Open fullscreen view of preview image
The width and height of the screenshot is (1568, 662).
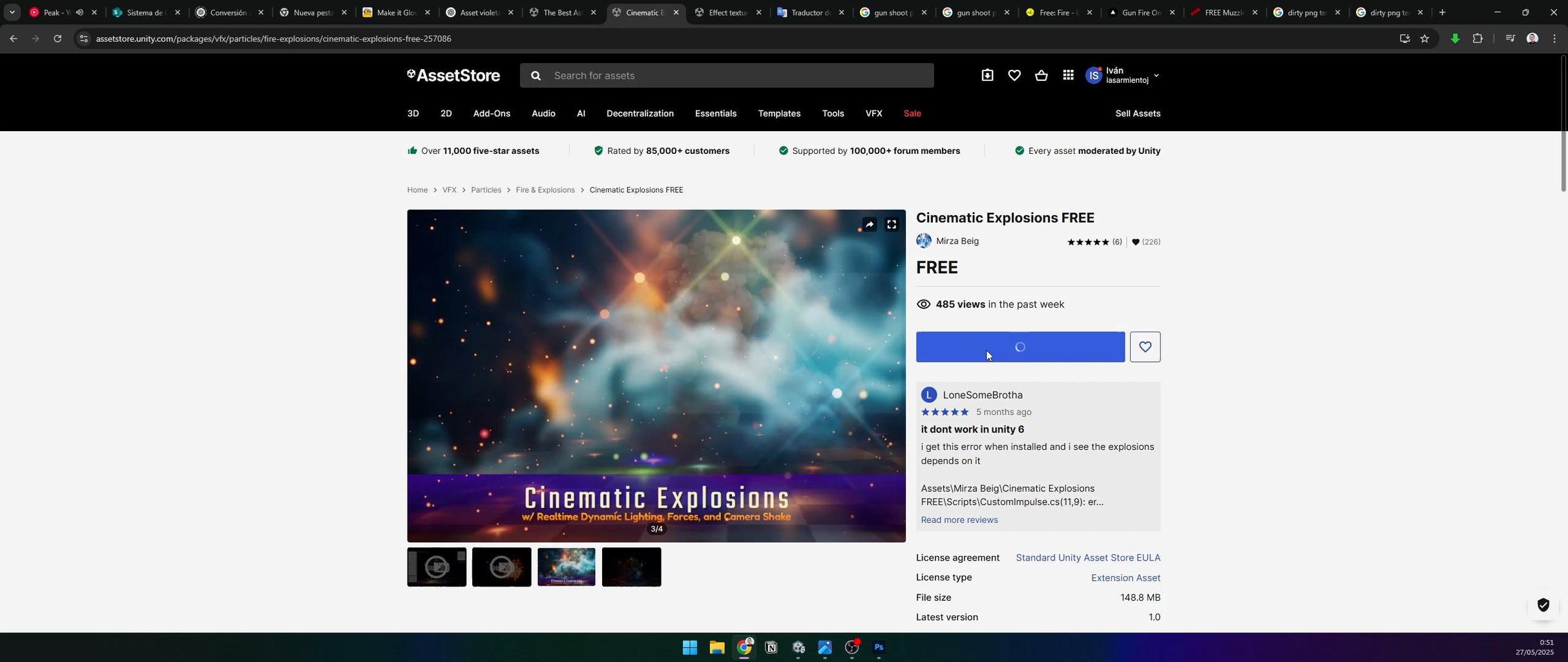pyautogui.click(x=892, y=224)
